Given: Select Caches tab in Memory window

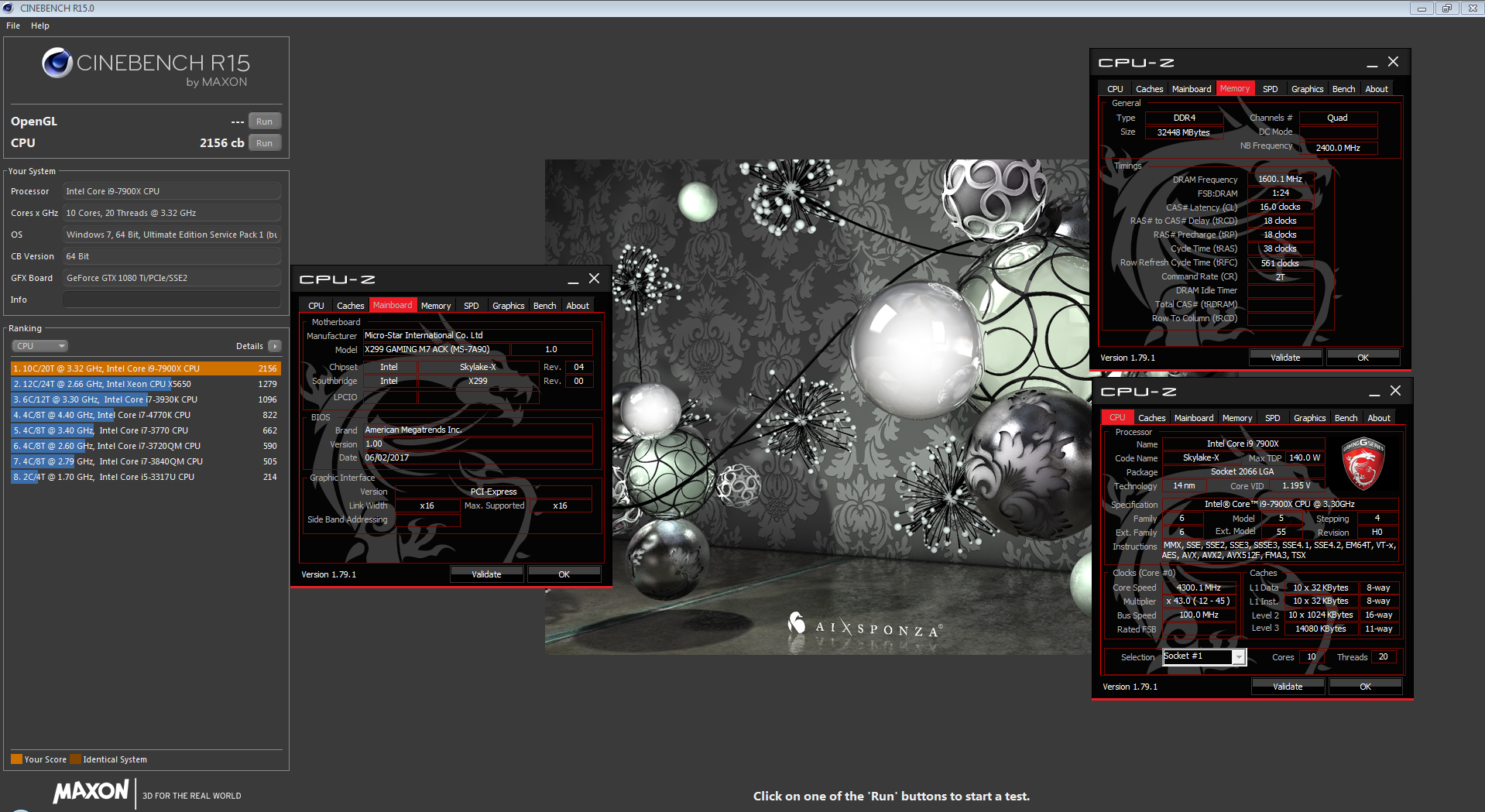Looking at the screenshot, I should [x=1150, y=89].
